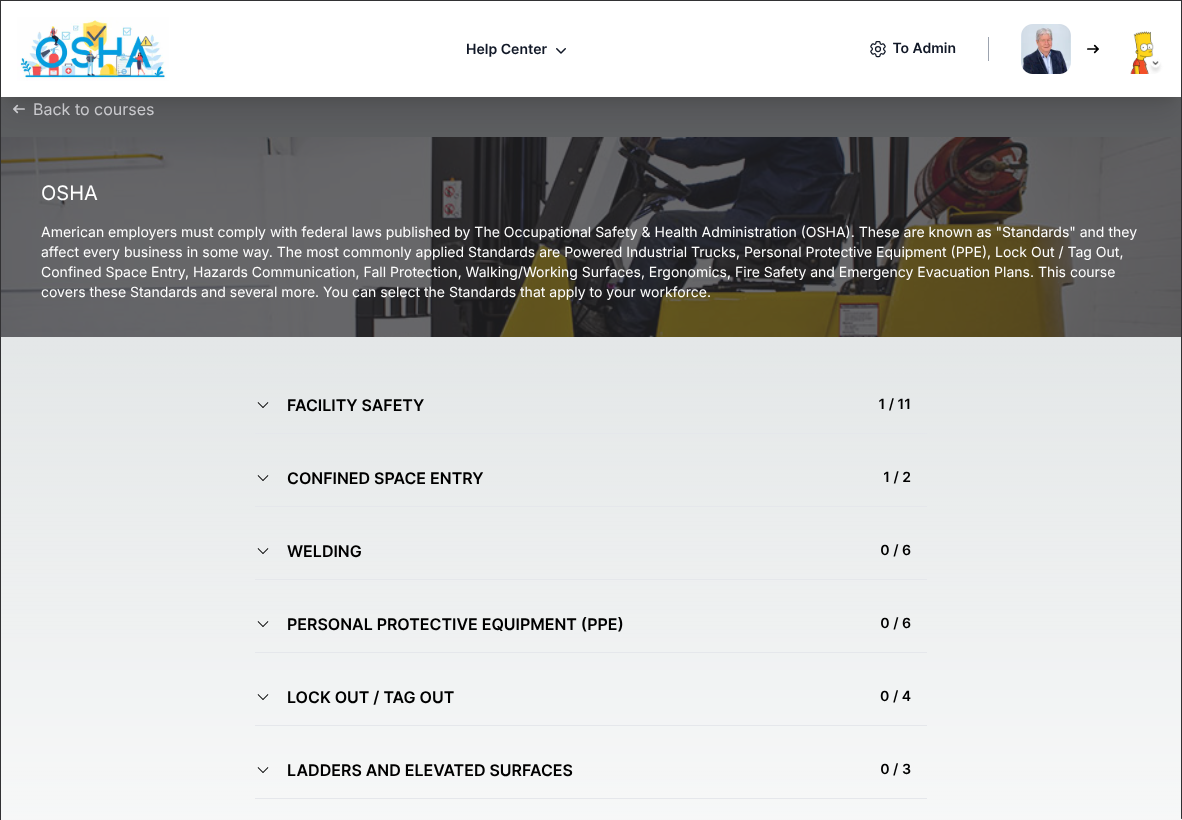1182x820 pixels.
Task: Go to the To Admin link
Action: 924,48
